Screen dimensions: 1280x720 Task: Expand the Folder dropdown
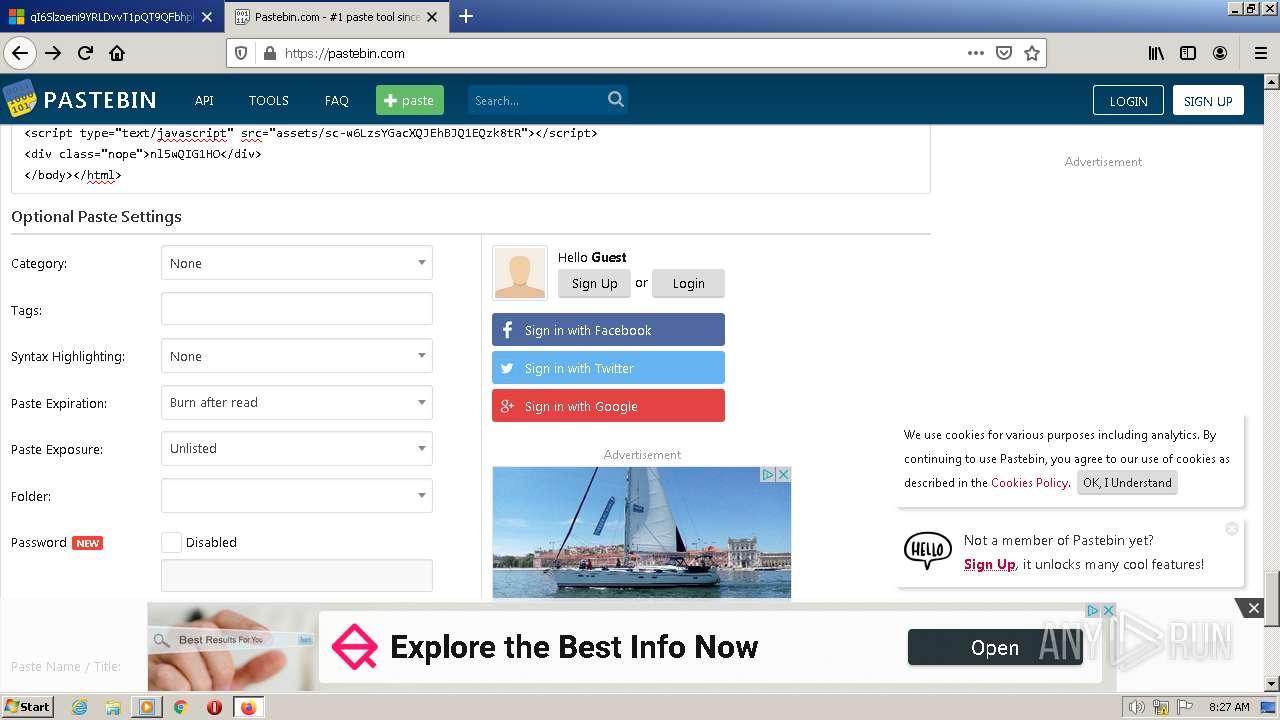point(297,495)
